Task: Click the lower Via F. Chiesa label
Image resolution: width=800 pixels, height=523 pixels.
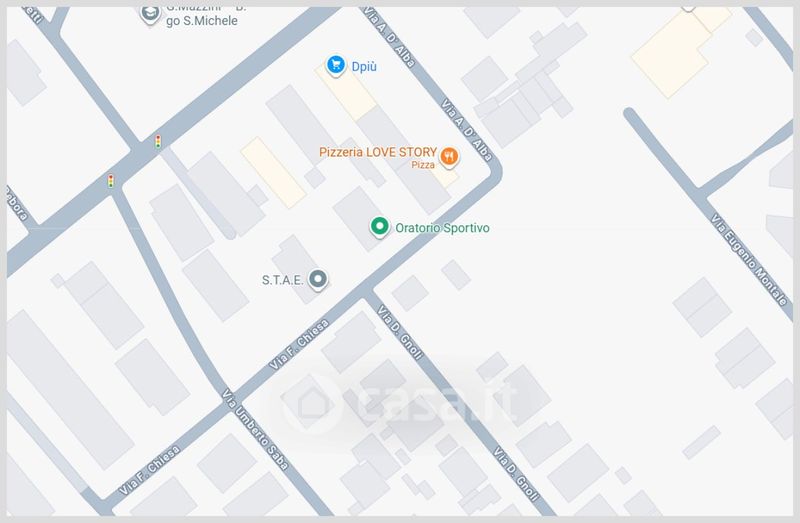Action: pyautogui.click(x=149, y=470)
